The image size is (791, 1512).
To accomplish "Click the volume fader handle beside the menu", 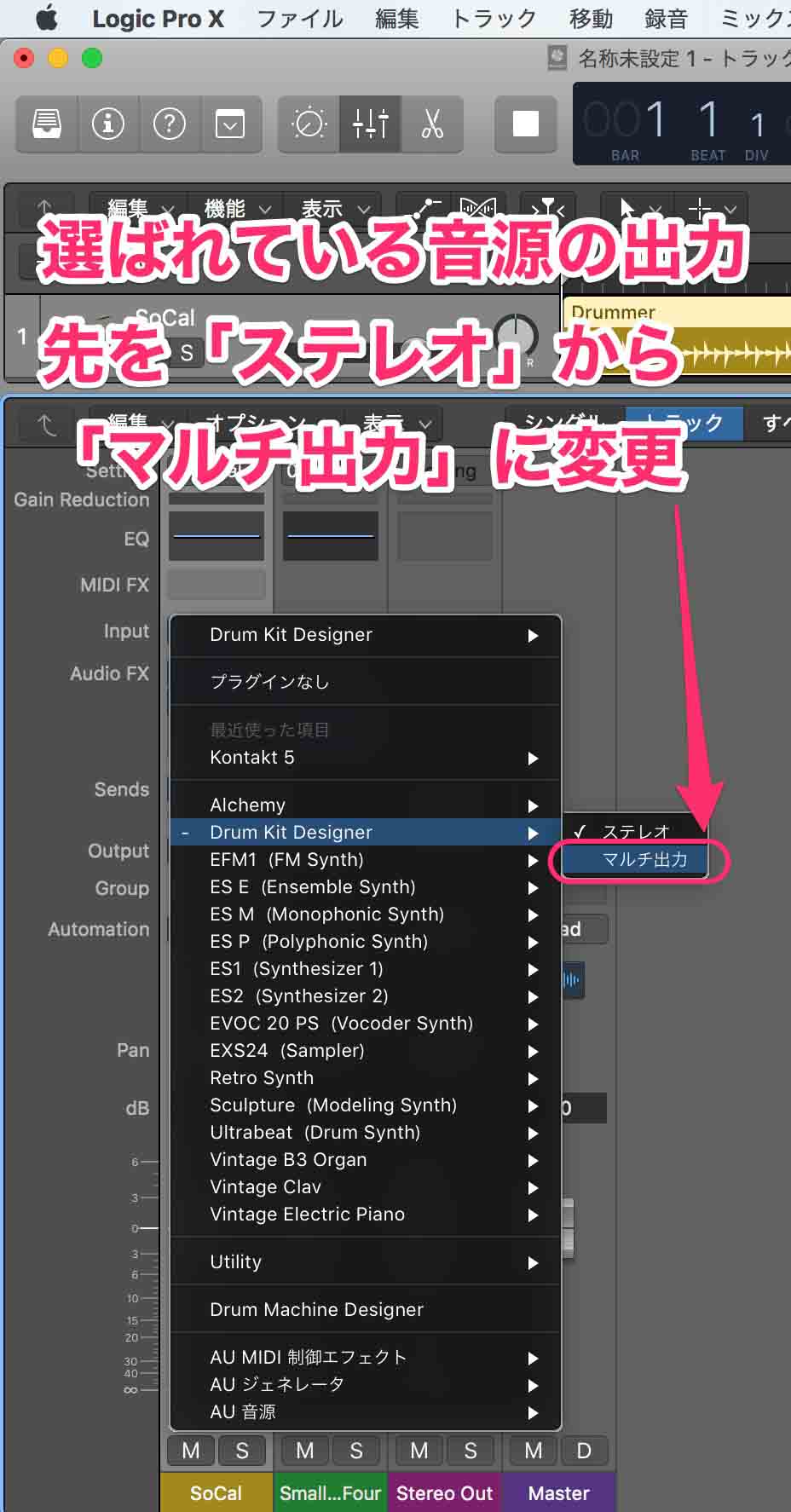I will click(568, 1227).
